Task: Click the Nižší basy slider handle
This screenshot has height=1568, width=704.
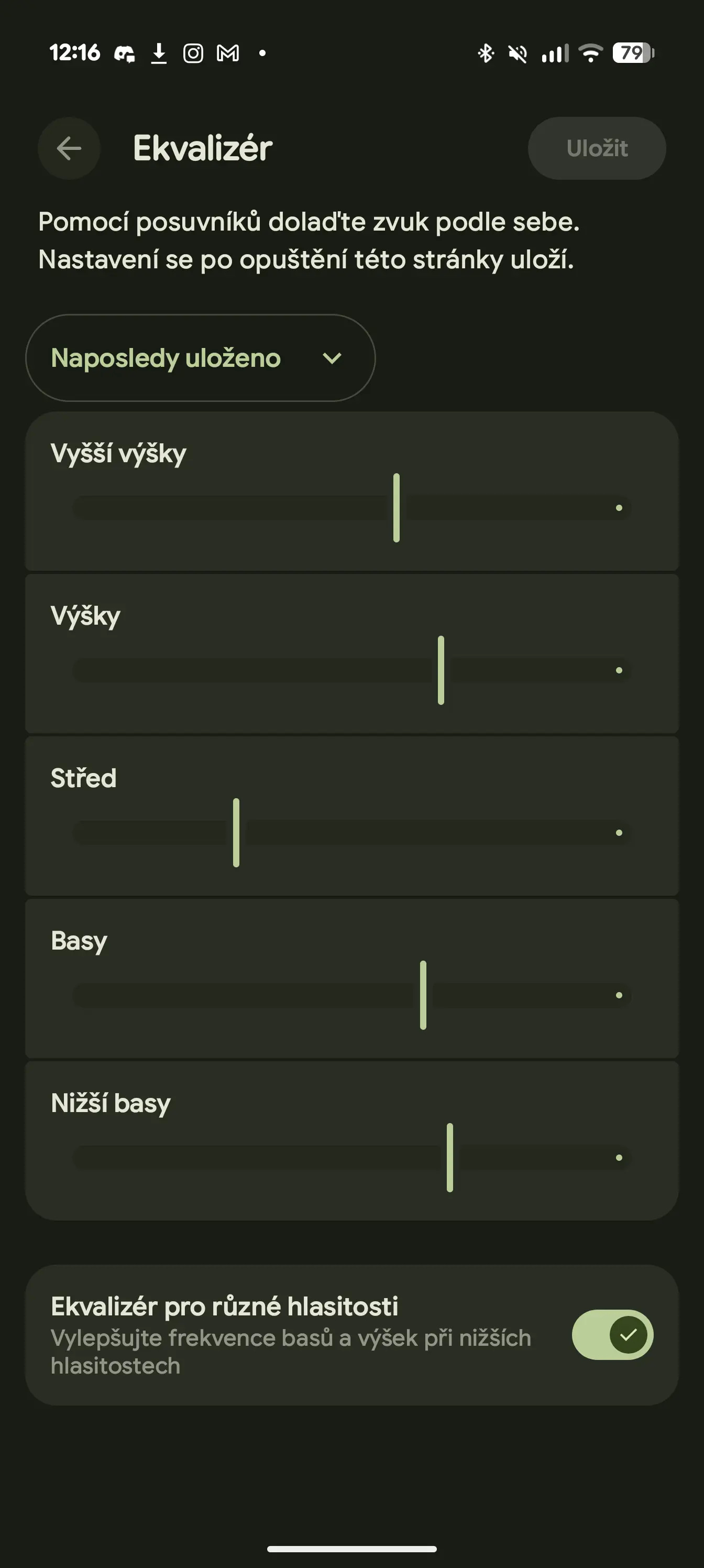Action: (449, 1157)
